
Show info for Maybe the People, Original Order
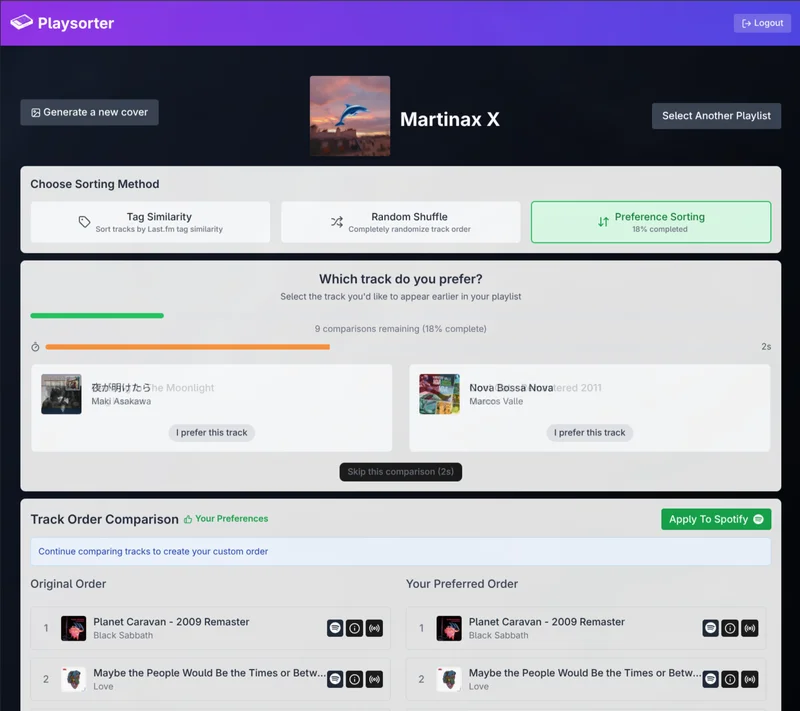[355, 679]
